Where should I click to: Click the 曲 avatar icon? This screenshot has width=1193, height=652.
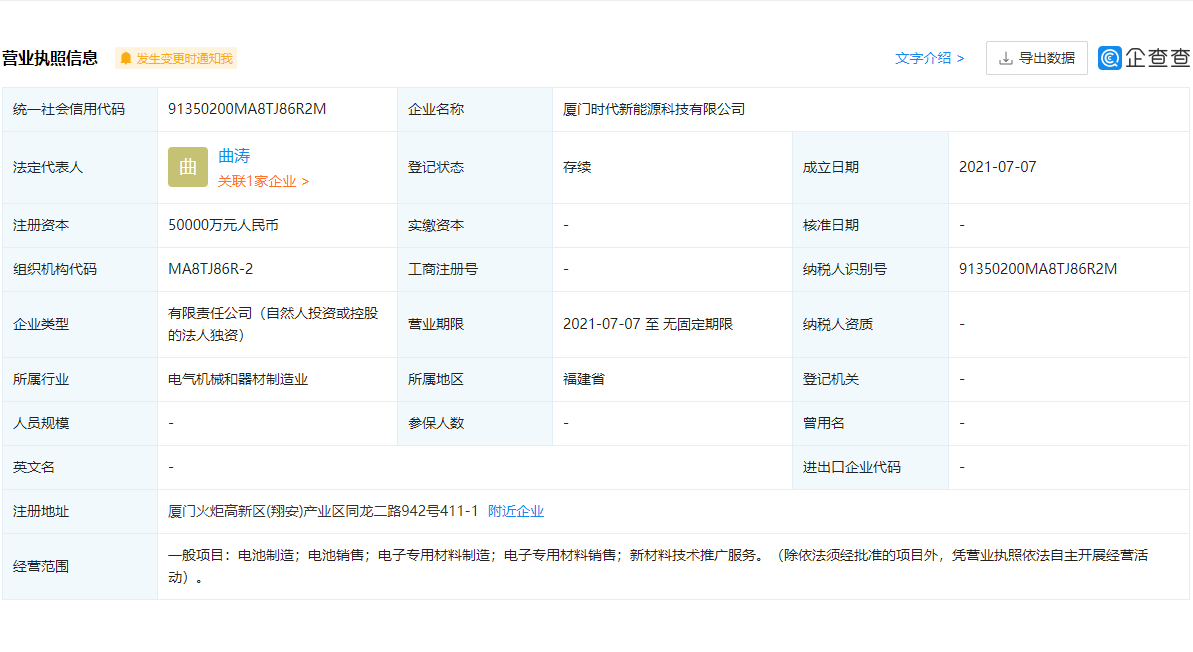(x=188, y=167)
